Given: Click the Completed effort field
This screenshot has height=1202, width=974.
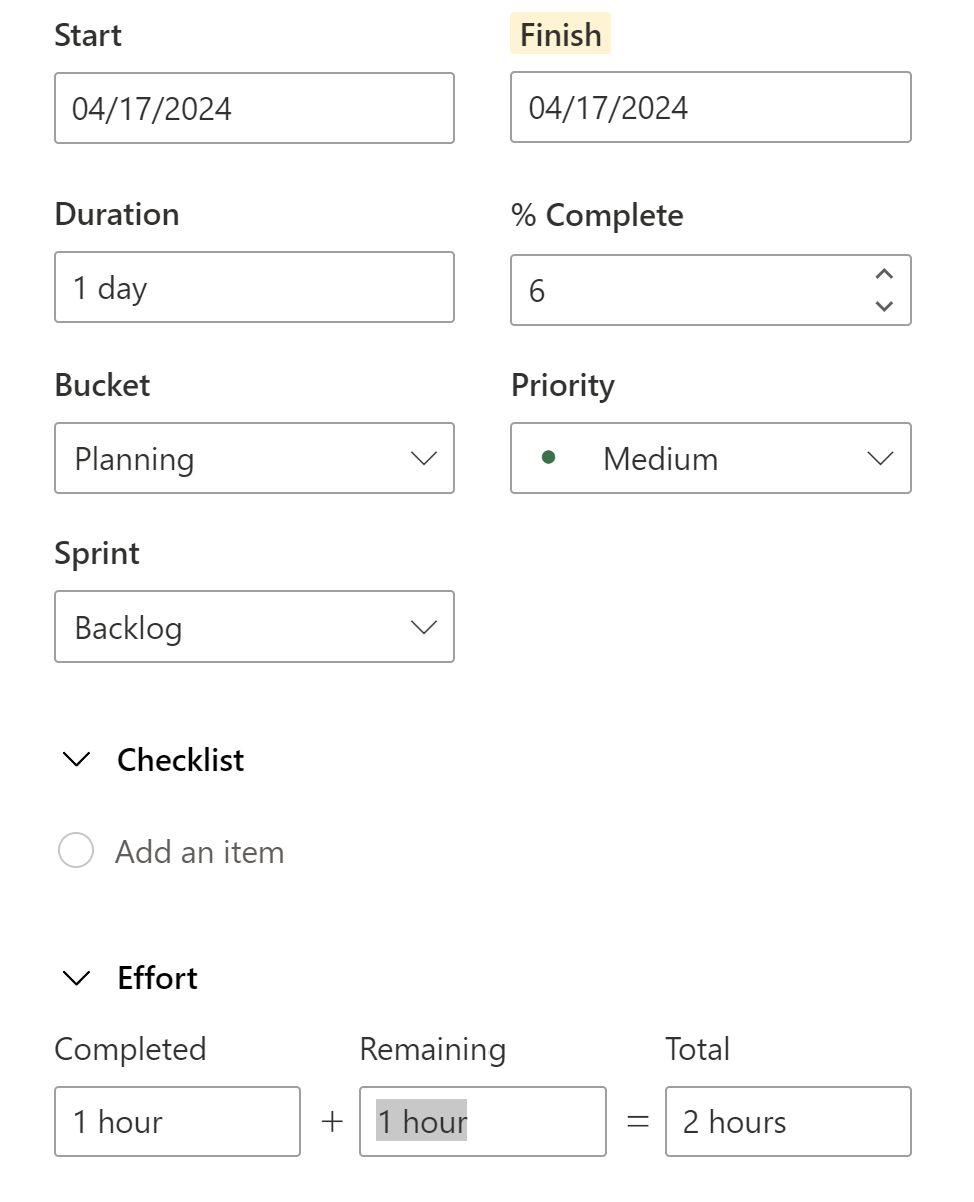Looking at the screenshot, I should pyautogui.click(x=177, y=1122).
